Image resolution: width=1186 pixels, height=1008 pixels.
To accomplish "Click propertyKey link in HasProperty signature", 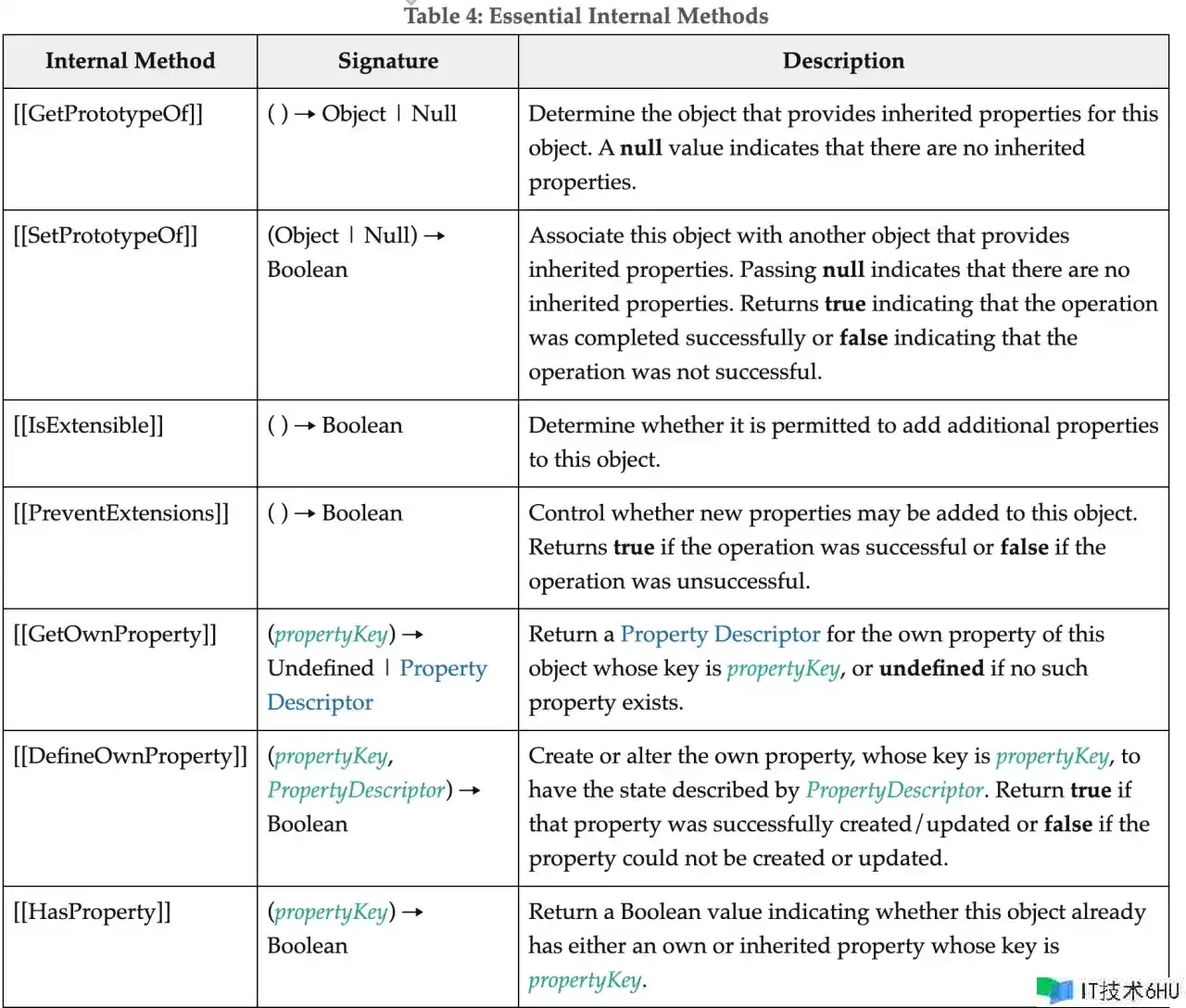I will click(x=331, y=913).
